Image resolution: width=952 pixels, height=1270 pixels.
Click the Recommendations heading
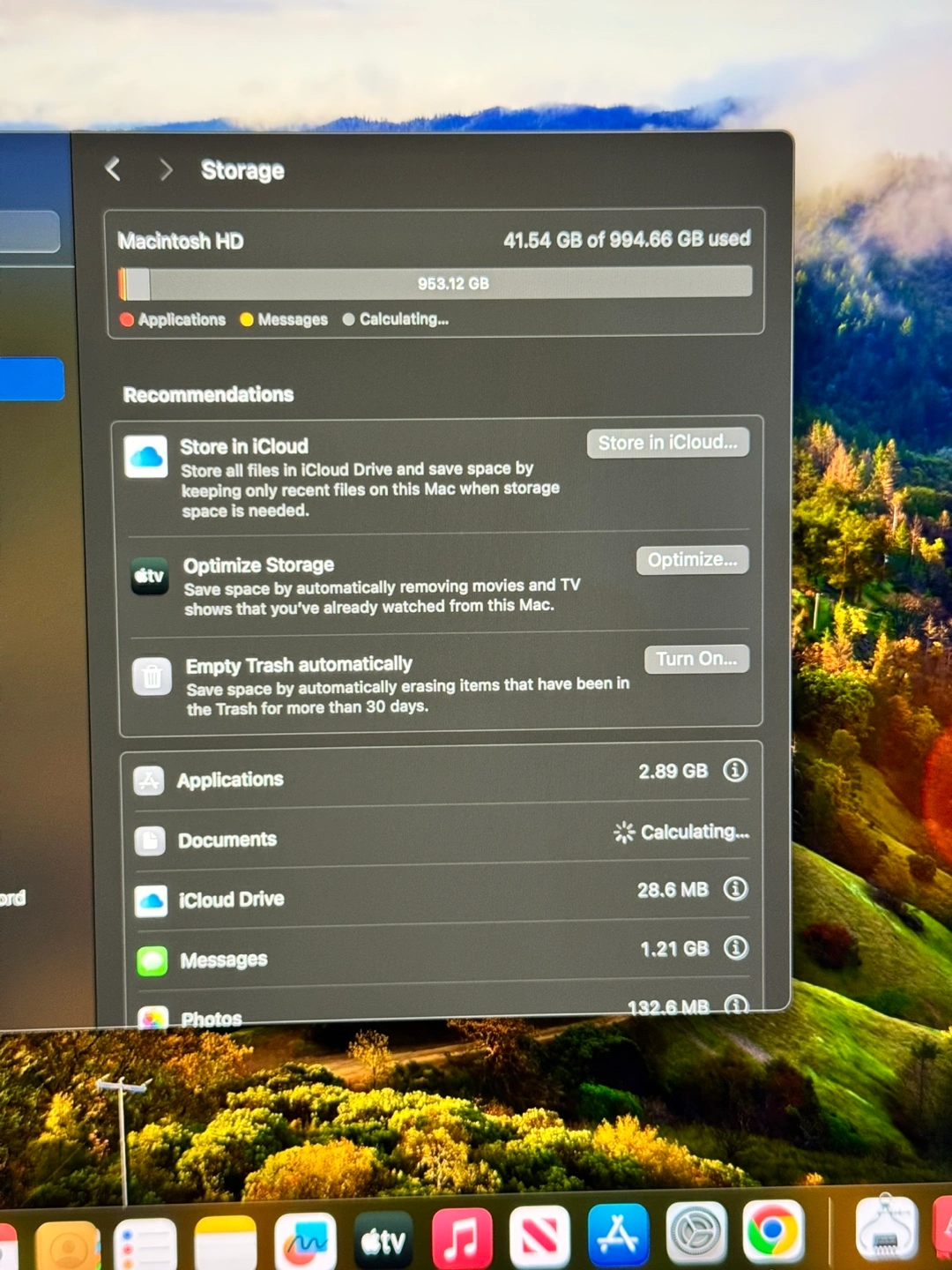tap(209, 394)
